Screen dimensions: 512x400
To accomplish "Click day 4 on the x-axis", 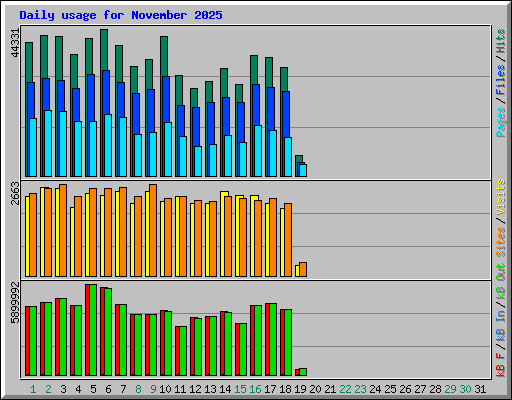I will pyautogui.click(x=78, y=389).
